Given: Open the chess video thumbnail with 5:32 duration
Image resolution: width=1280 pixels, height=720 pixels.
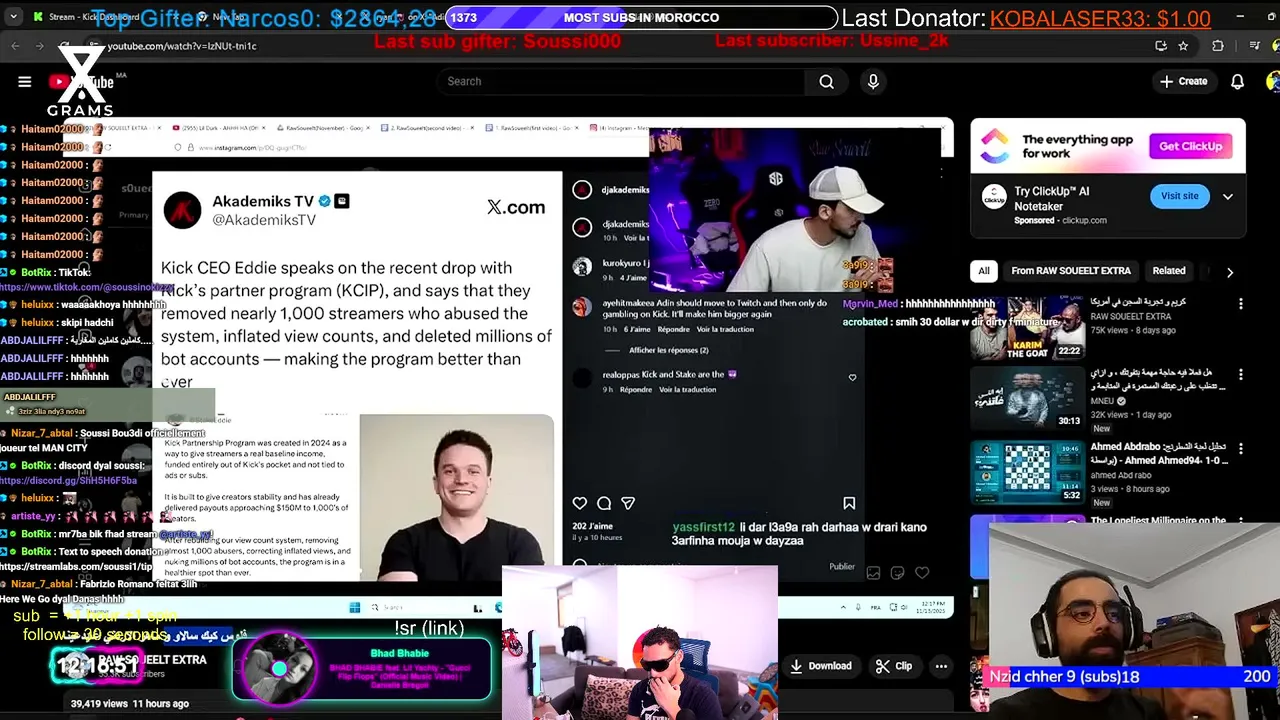Looking at the screenshot, I should point(1027,470).
